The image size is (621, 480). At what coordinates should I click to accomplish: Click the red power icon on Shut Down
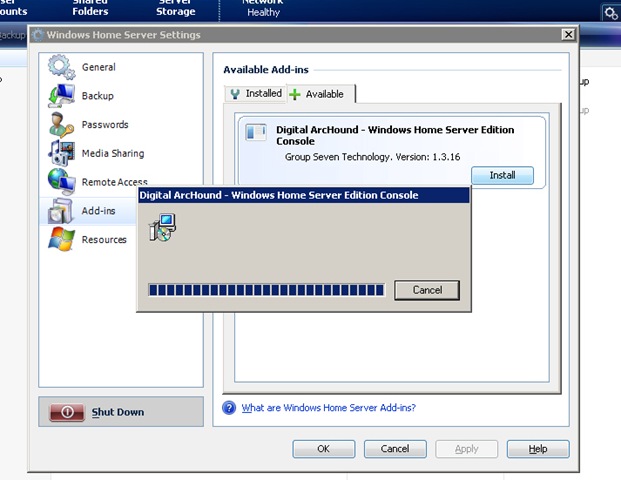coord(67,412)
